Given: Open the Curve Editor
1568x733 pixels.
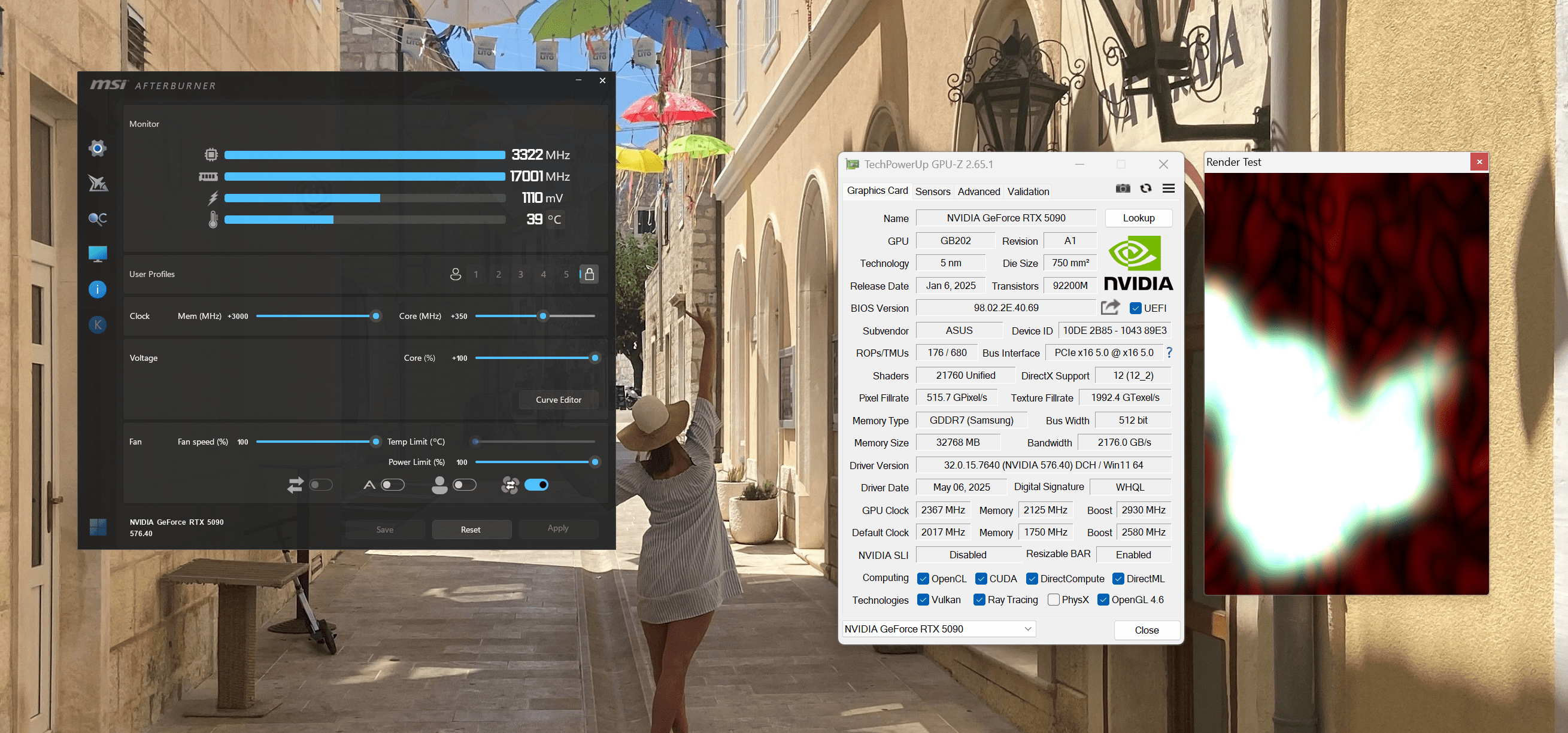Looking at the screenshot, I should (x=558, y=400).
